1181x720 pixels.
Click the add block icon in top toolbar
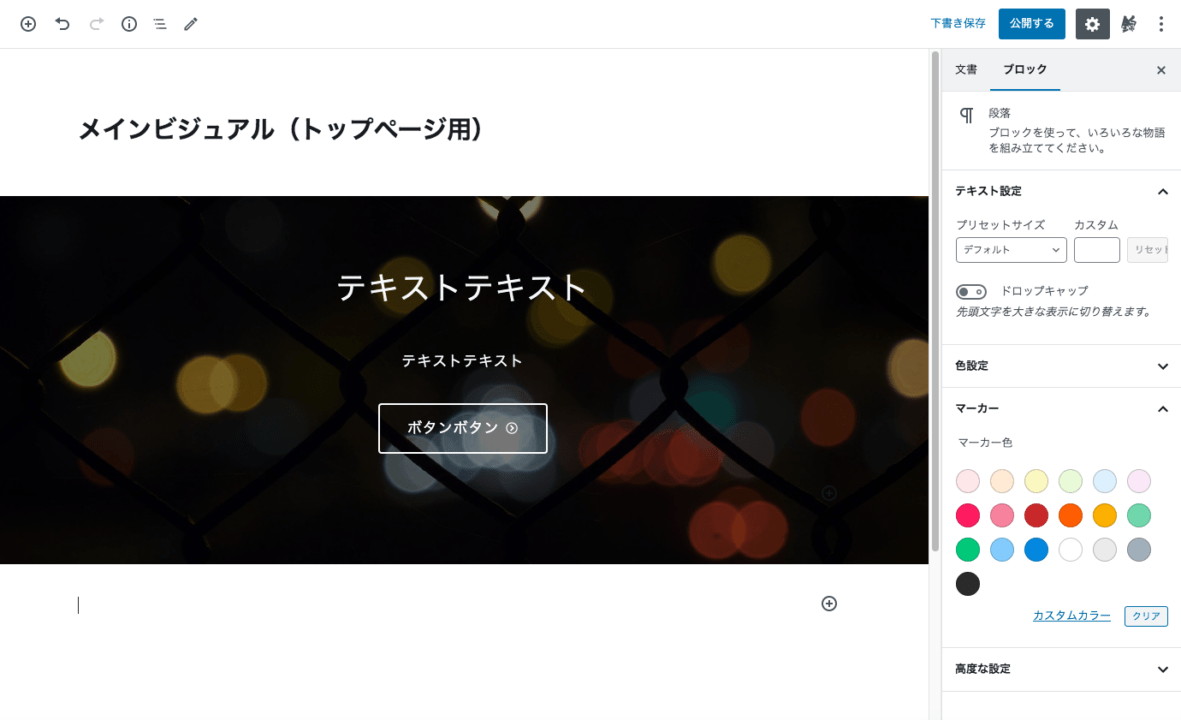click(28, 24)
